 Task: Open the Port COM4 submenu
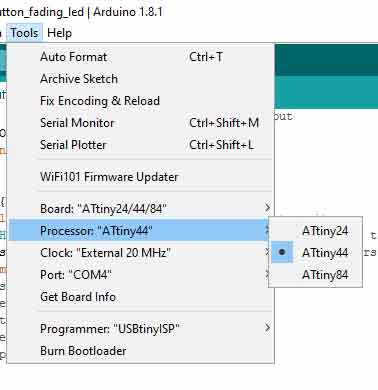click(x=140, y=275)
